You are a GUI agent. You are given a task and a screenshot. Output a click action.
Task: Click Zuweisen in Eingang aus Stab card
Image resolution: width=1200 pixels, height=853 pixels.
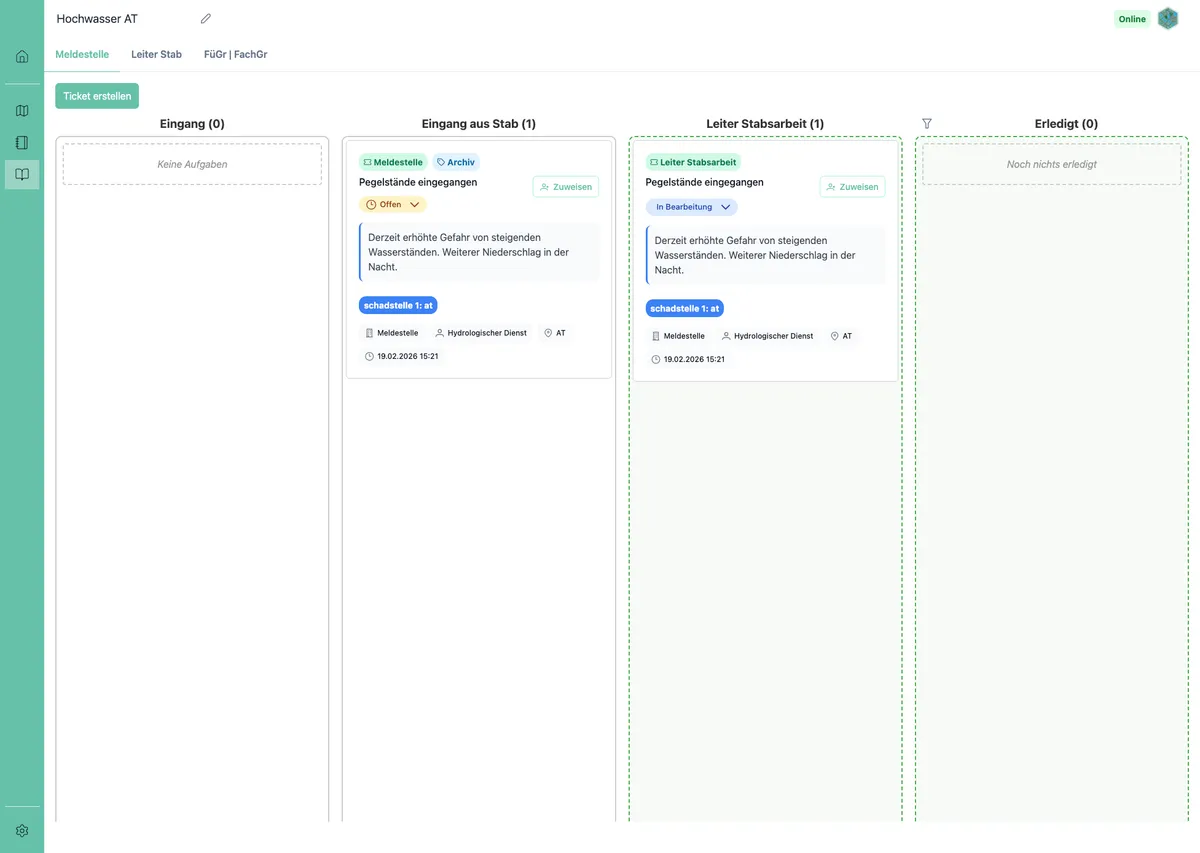point(566,187)
